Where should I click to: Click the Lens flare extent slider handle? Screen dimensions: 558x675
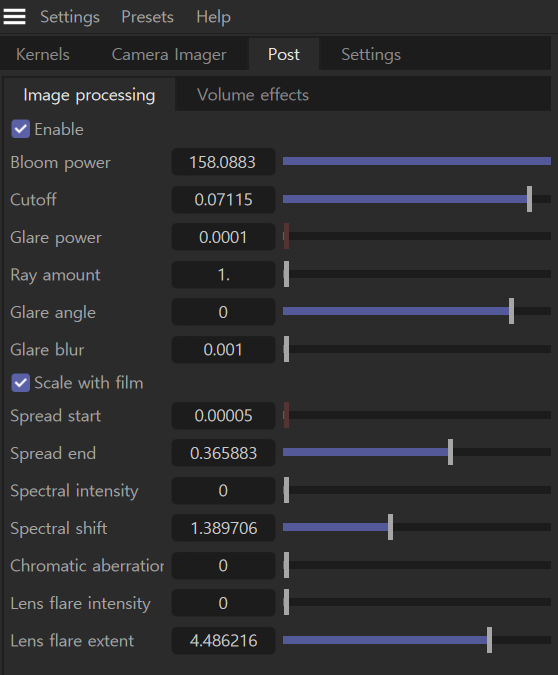(x=489, y=640)
